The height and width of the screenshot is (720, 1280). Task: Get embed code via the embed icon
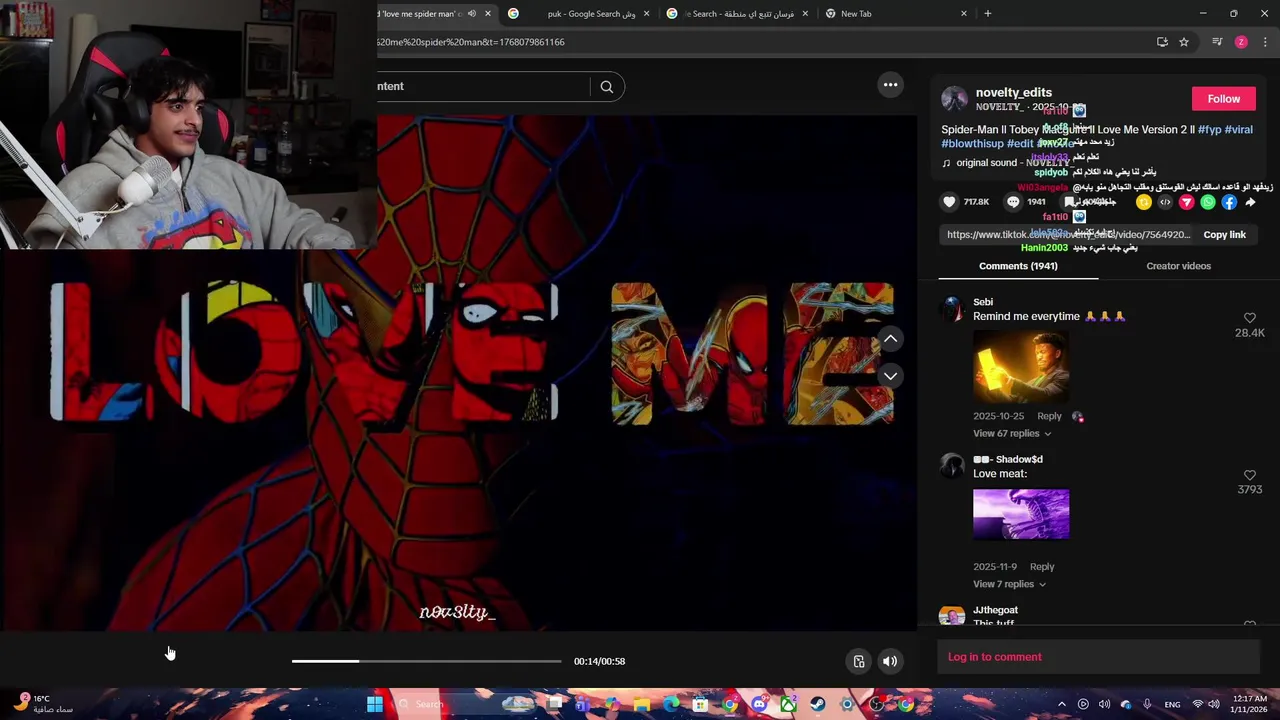[x=1165, y=202]
